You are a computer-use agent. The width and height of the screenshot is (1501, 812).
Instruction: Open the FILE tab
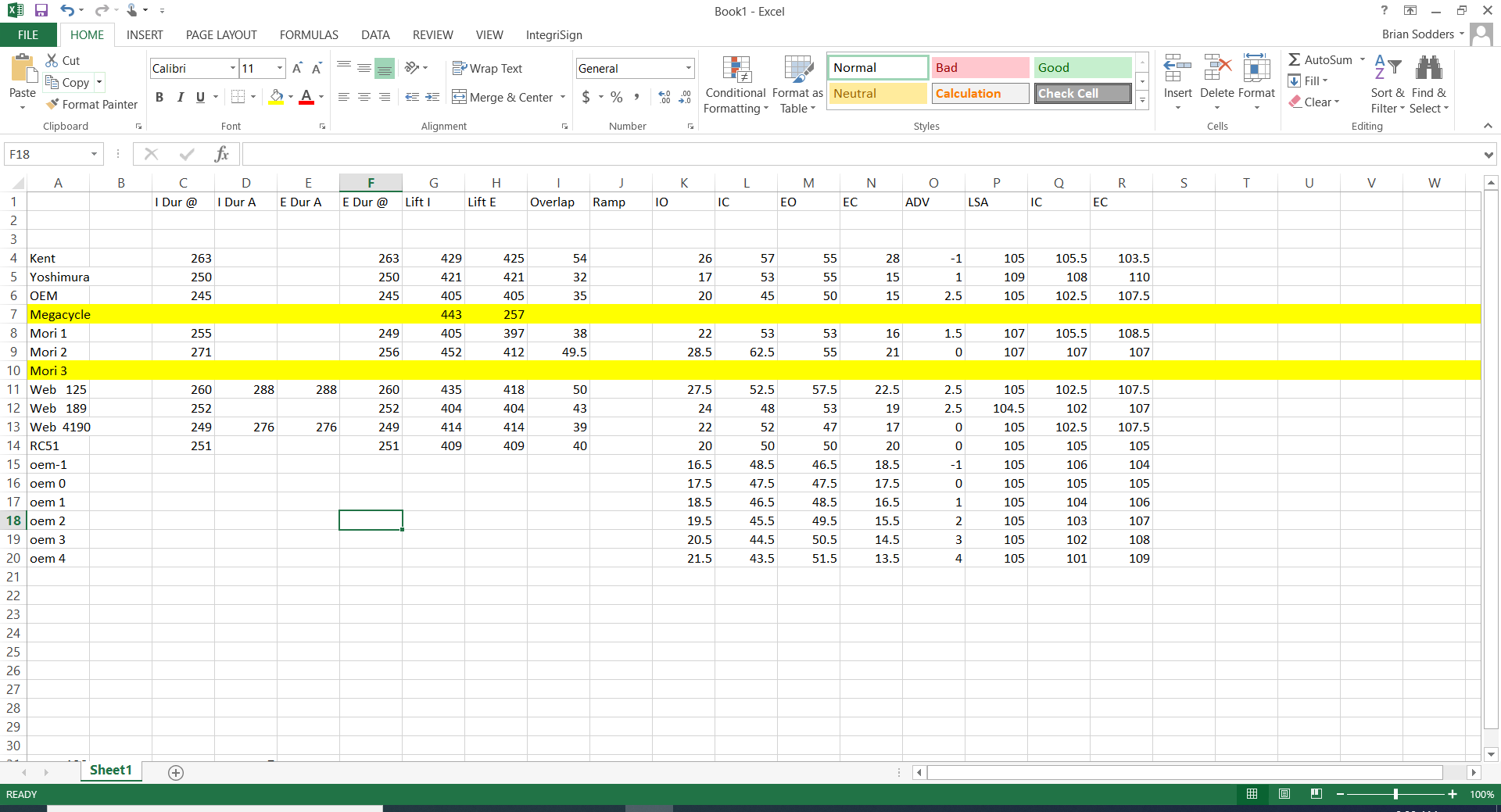click(x=28, y=34)
